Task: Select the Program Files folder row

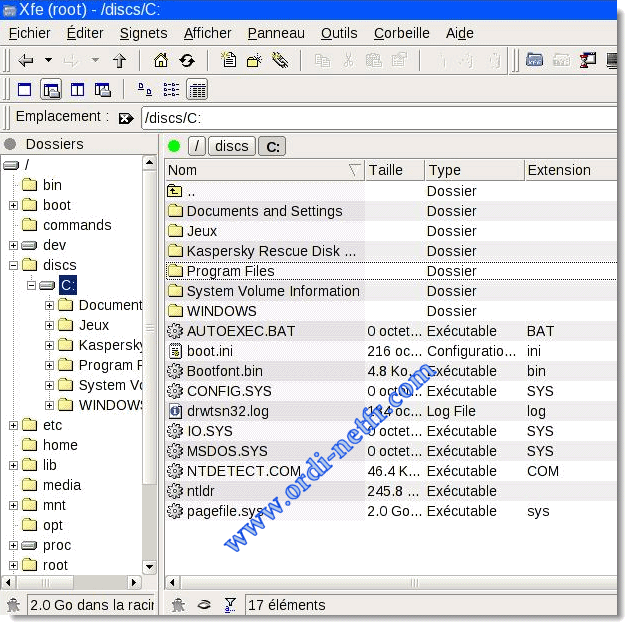Action: point(391,271)
